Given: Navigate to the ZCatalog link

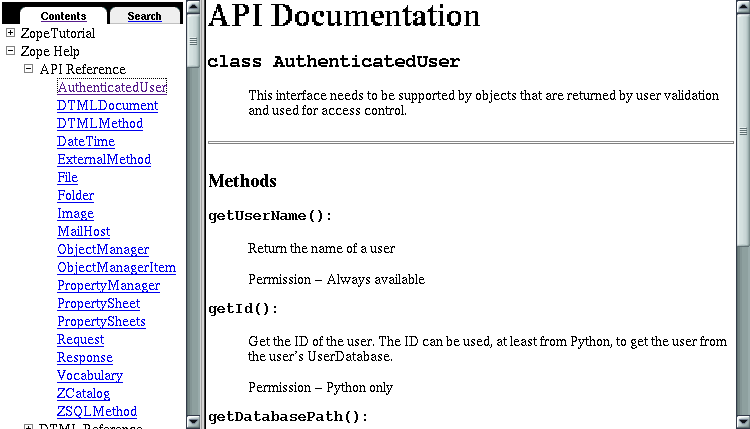Looking at the screenshot, I should 83,394.
